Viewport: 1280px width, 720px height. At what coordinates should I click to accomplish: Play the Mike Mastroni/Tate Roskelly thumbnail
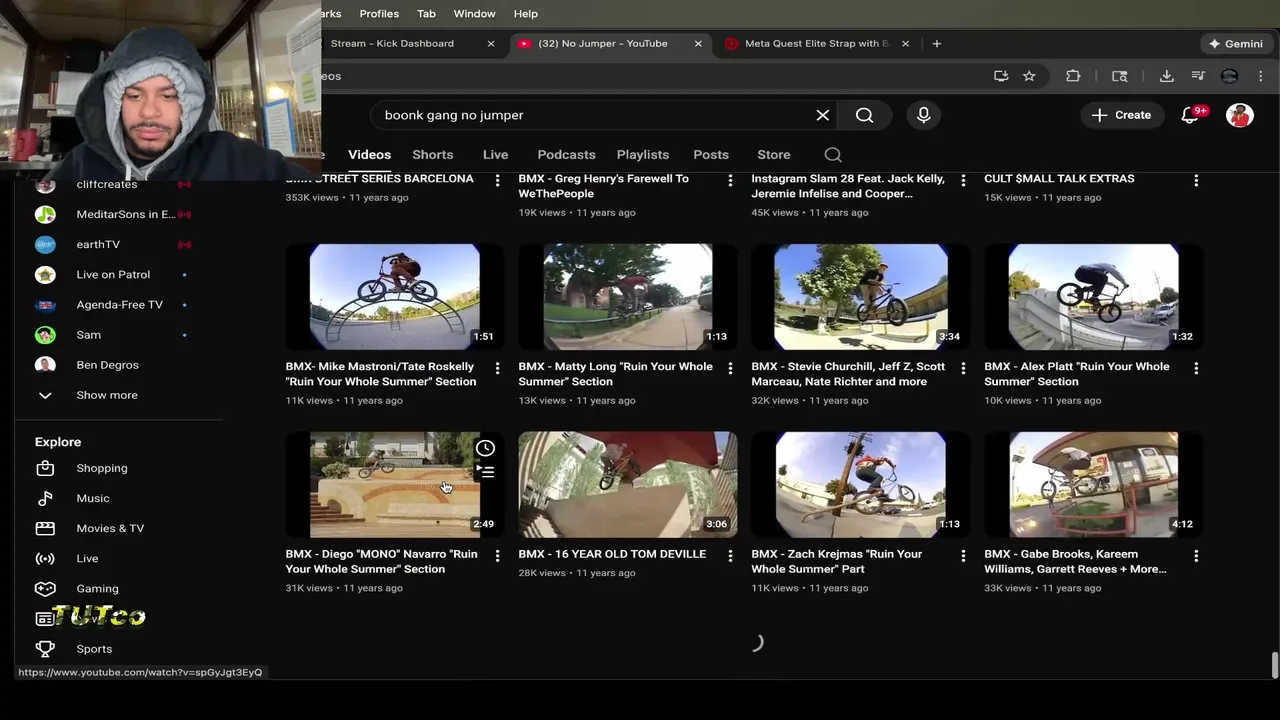coord(395,297)
